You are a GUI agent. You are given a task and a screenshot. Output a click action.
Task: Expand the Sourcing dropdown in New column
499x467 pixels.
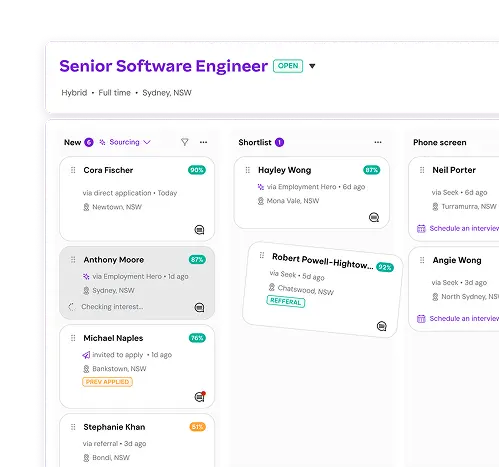(x=147, y=142)
